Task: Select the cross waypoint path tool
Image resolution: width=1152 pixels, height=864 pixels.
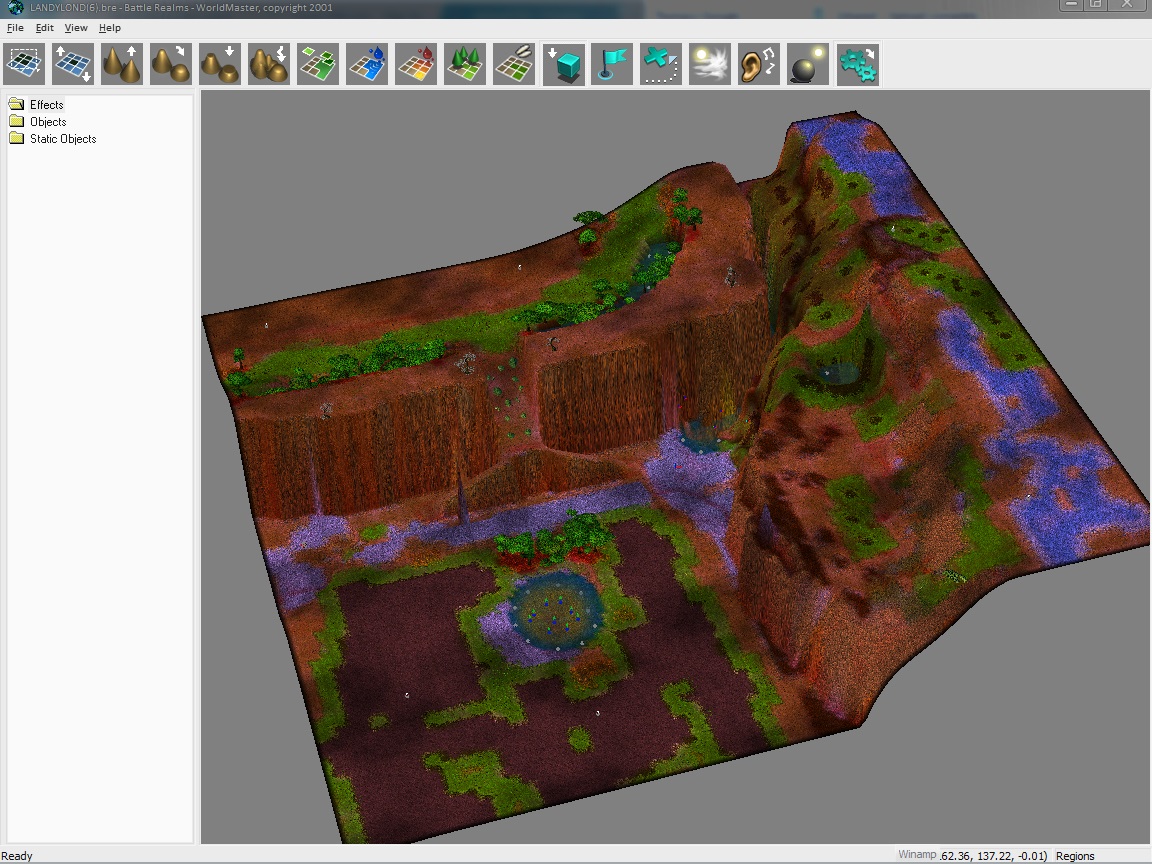Action: click(x=661, y=64)
